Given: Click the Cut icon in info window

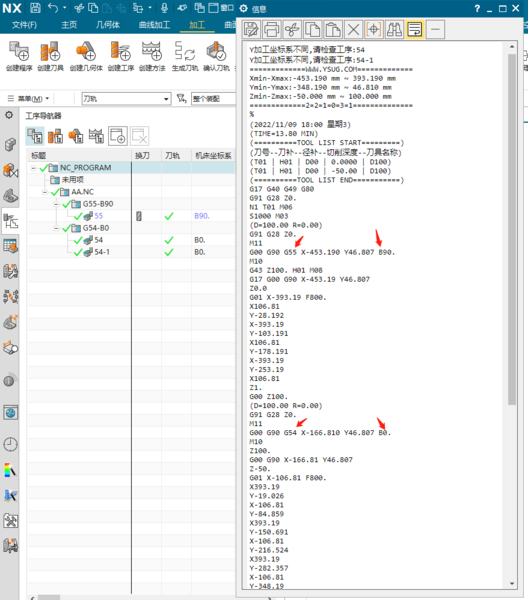Looking at the screenshot, I should [x=292, y=29].
